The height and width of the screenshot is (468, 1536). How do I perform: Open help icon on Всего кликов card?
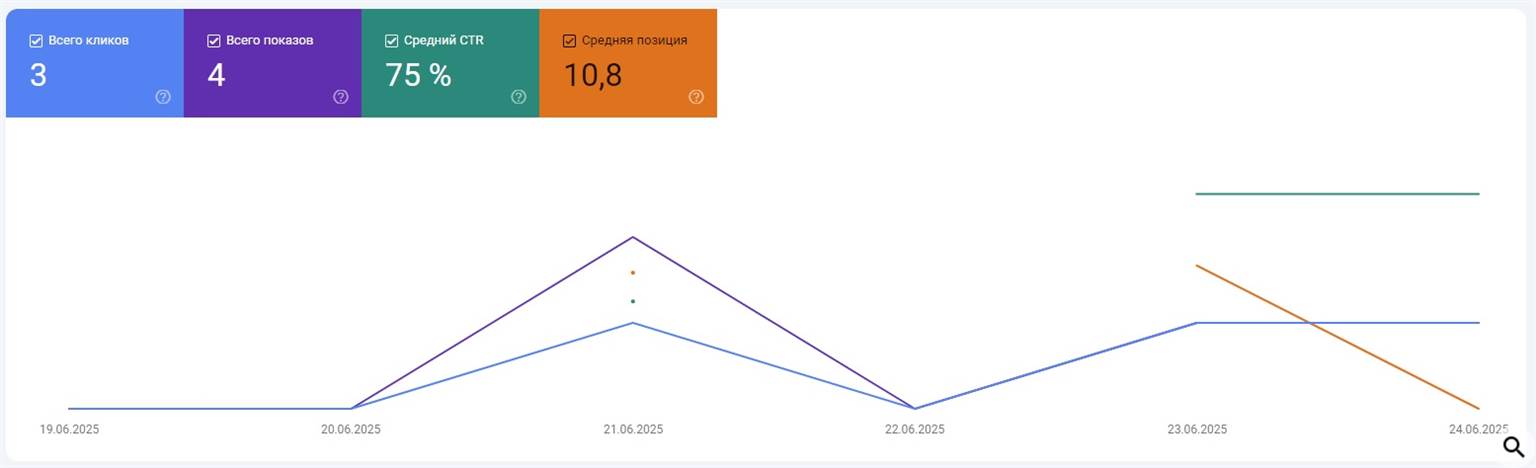163,97
